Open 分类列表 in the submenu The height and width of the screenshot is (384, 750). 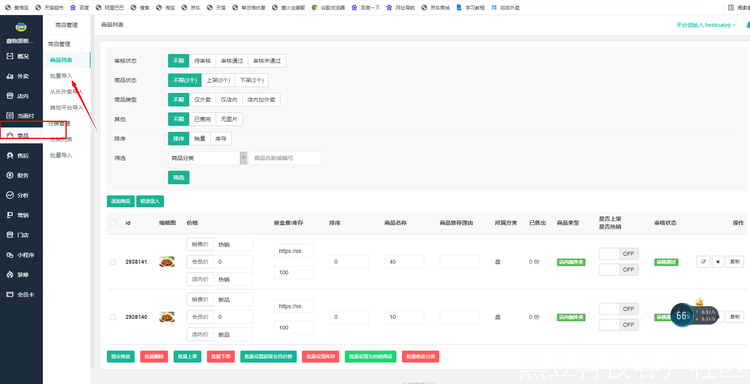coord(61,140)
